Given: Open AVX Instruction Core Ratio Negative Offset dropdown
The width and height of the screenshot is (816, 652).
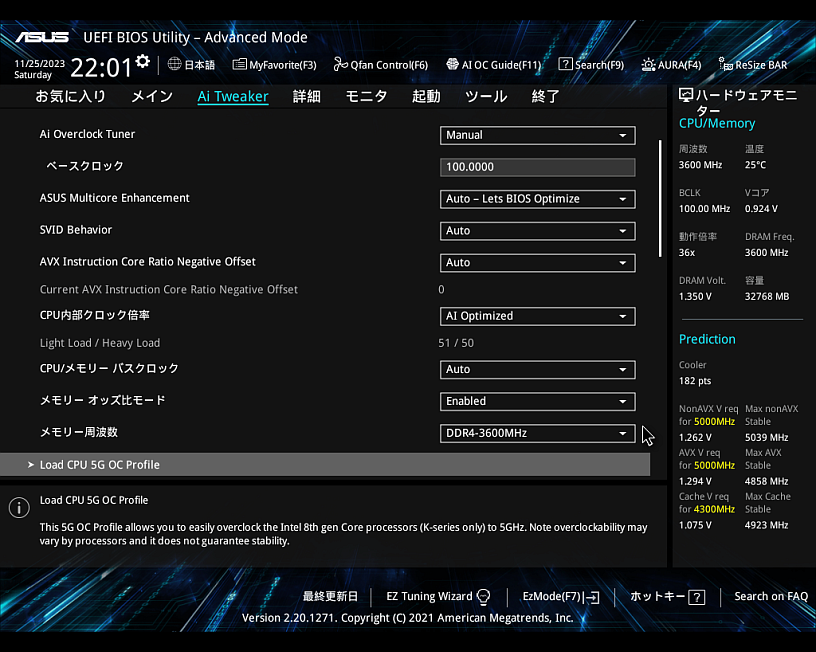Looking at the screenshot, I should tap(538, 263).
